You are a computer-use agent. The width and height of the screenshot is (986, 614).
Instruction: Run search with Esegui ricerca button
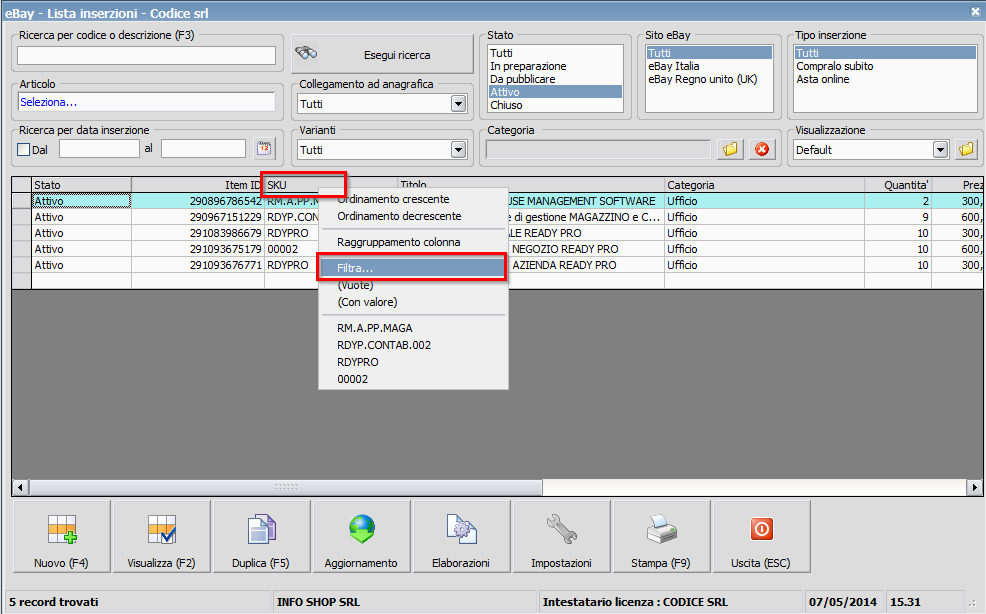(382, 54)
